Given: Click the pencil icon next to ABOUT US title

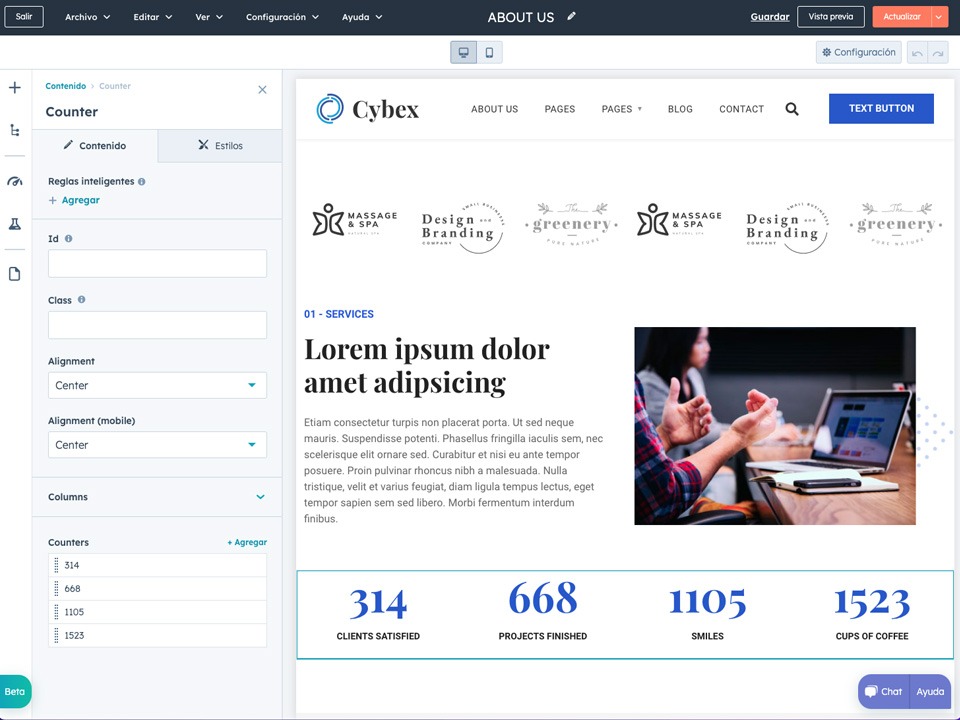Looking at the screenshot, I should [572, 17].
